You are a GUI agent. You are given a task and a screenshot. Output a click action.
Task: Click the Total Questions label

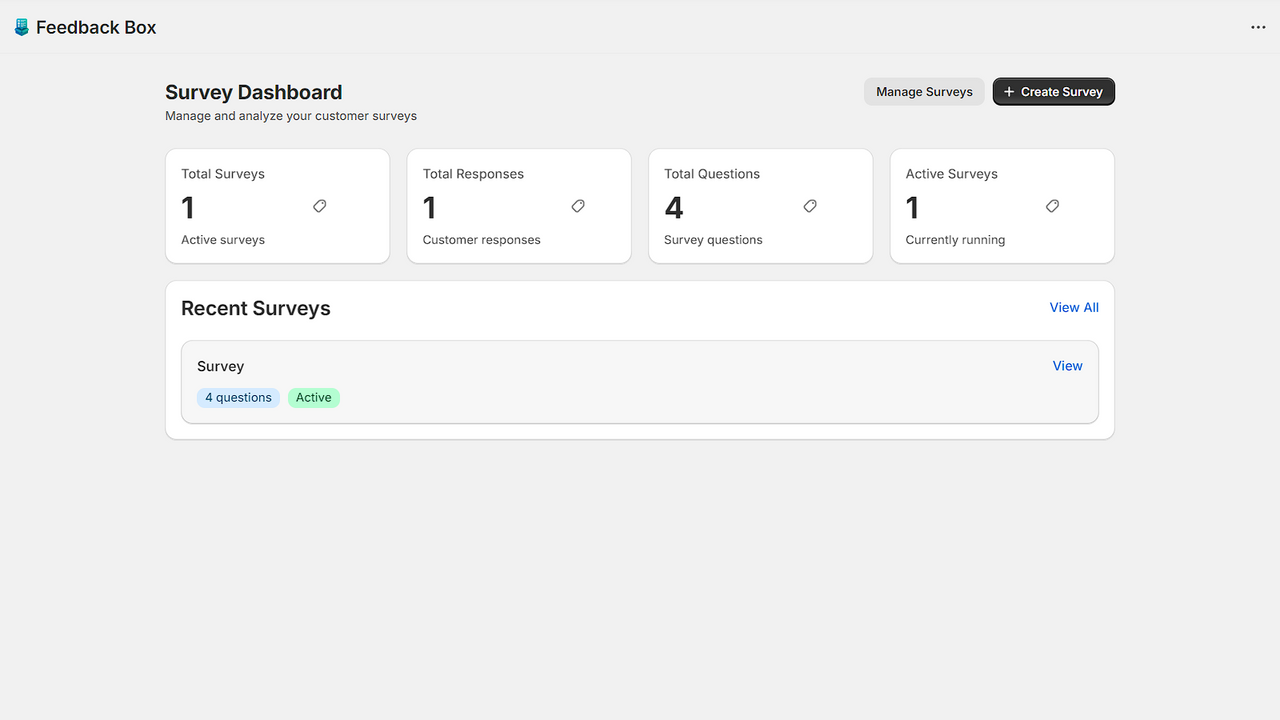[712, 174]
